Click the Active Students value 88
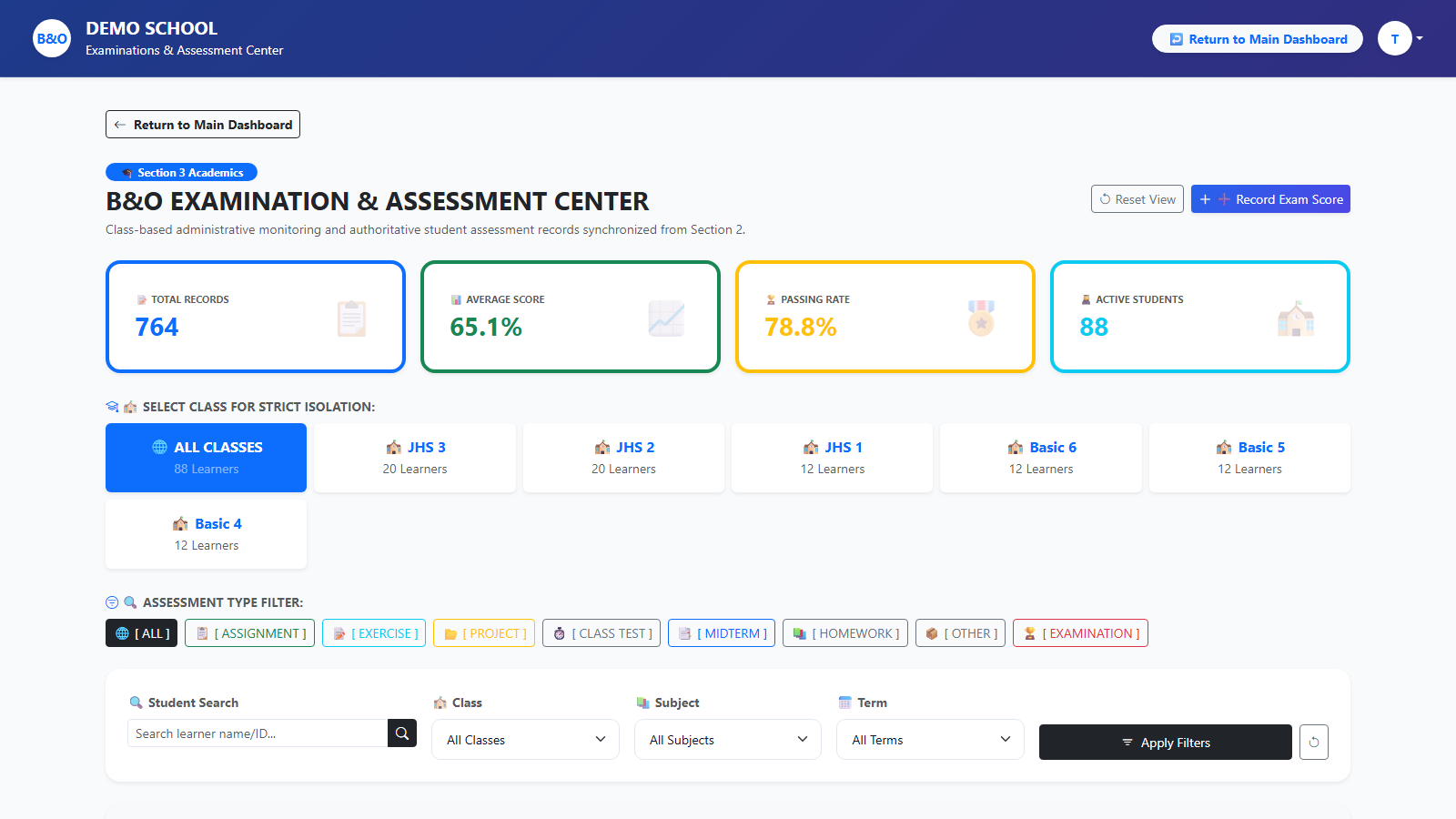This screenshot has height=819, width=1456. tap(1094, 327)
